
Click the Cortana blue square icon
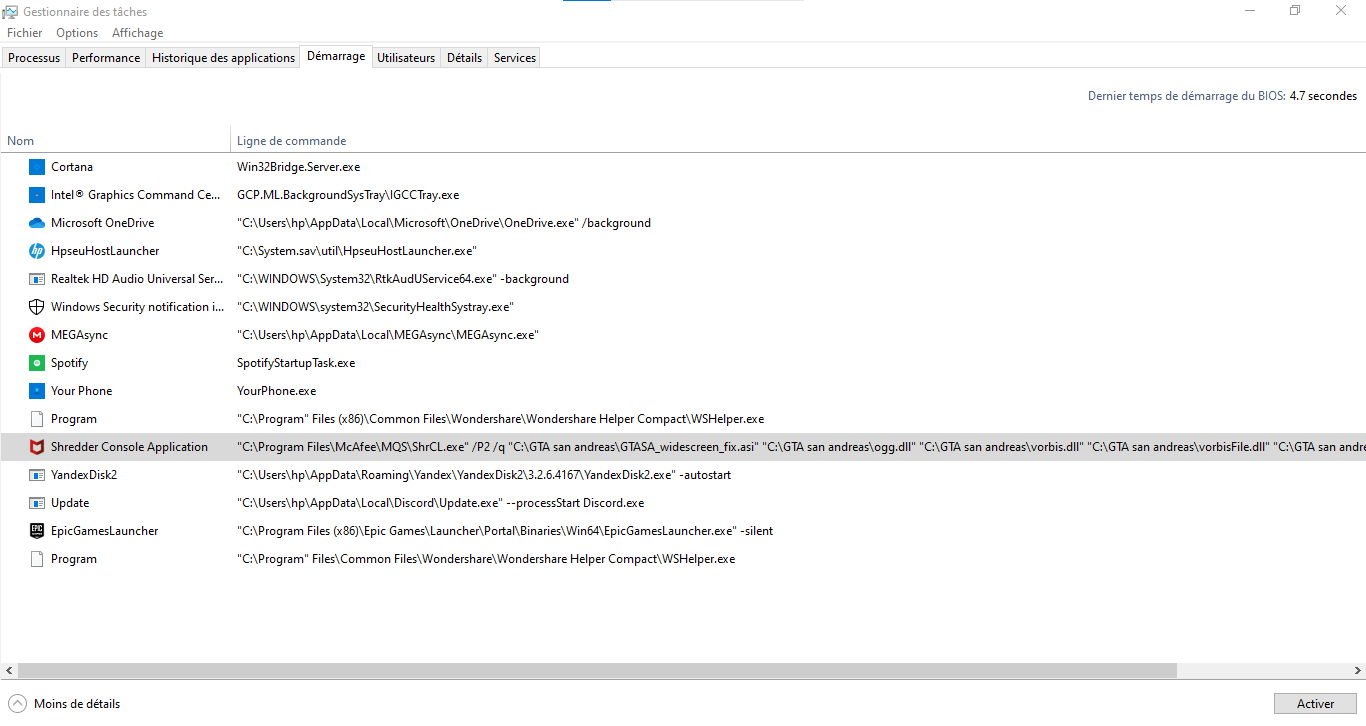pyautogui.click(x=37, y=167)
